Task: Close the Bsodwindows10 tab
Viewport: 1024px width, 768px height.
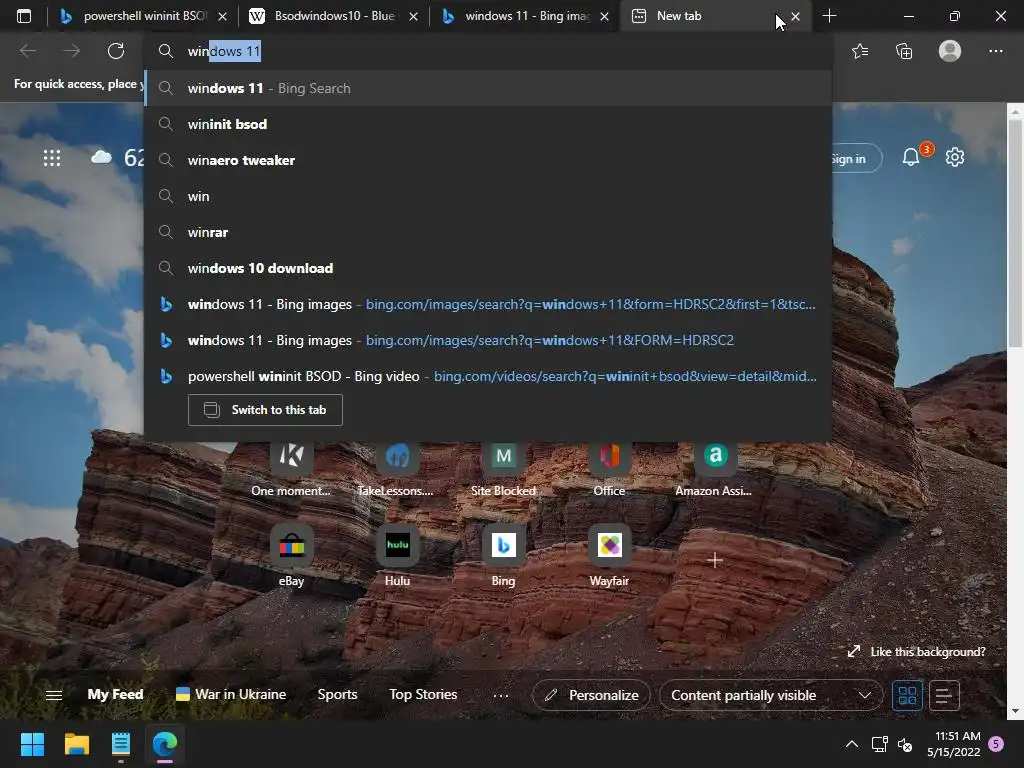Action: point(413,16)
